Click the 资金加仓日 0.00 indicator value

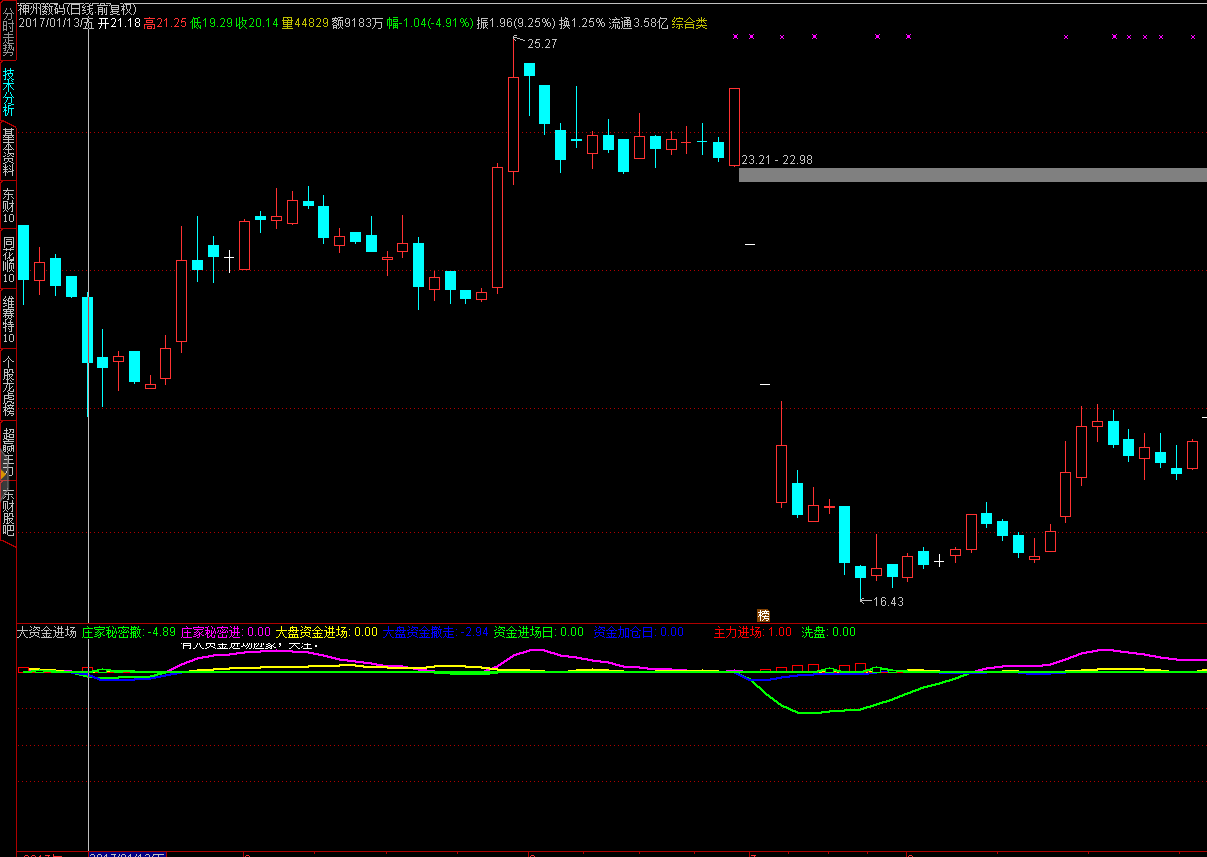[x=639, y=632]
